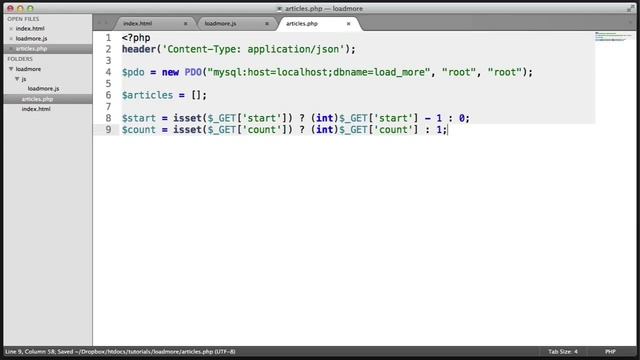Close the index.html tab
640x360 pixels.
(185, 24)
